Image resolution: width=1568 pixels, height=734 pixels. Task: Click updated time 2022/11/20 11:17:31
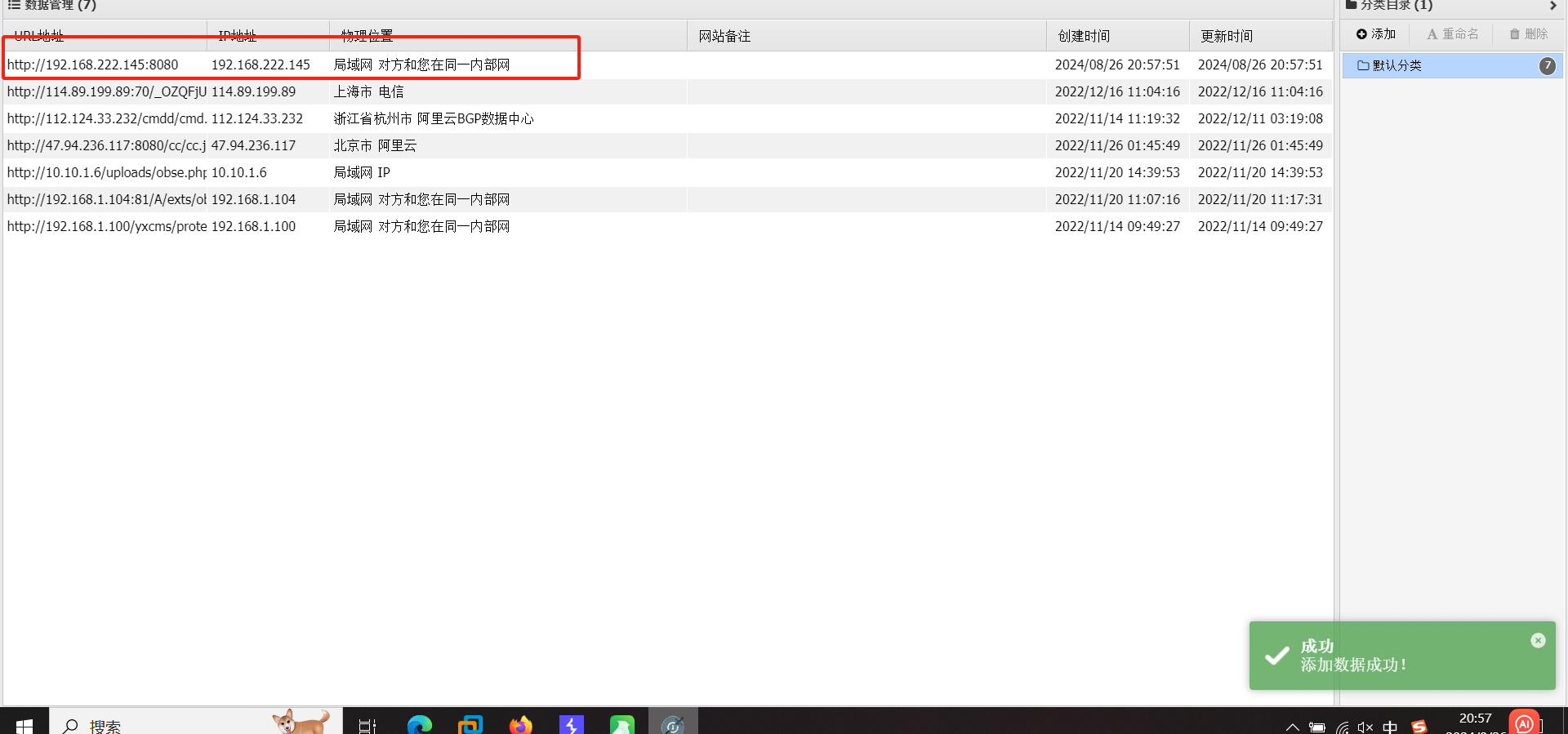pos(1260,199)
